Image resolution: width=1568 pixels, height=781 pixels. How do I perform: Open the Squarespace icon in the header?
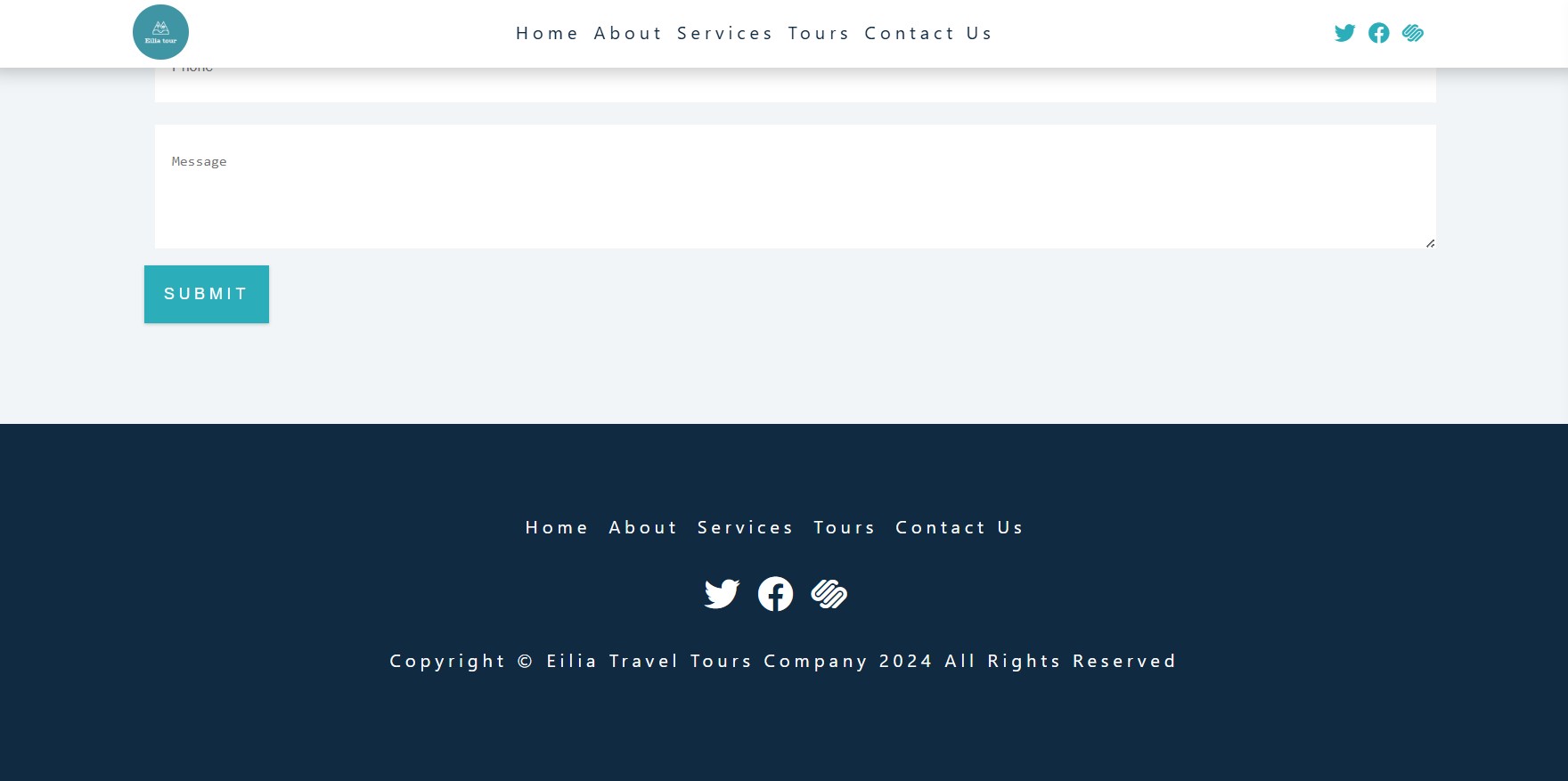pyautogui.click(x=1412, y=33)
